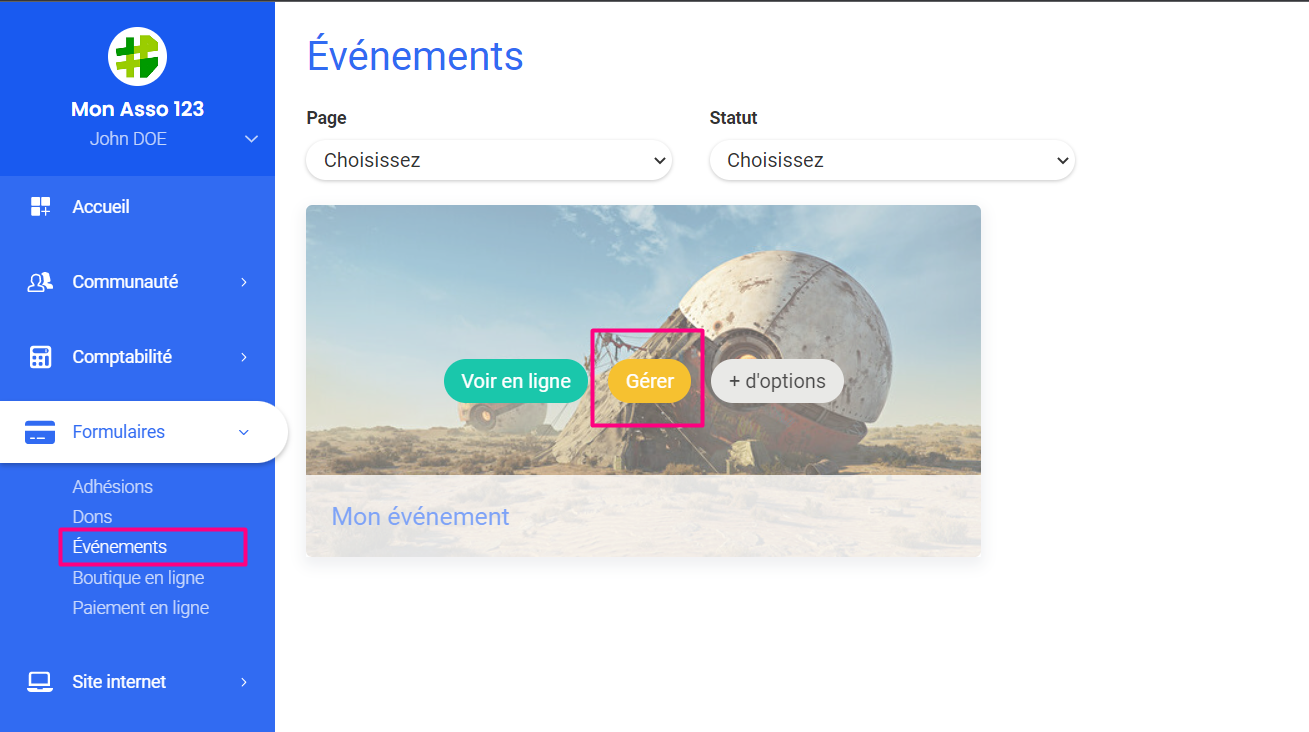Viewport: 1309px width, 732px height.
Task: Open the John DOE account chevron
Action: [x=251, y=139]
